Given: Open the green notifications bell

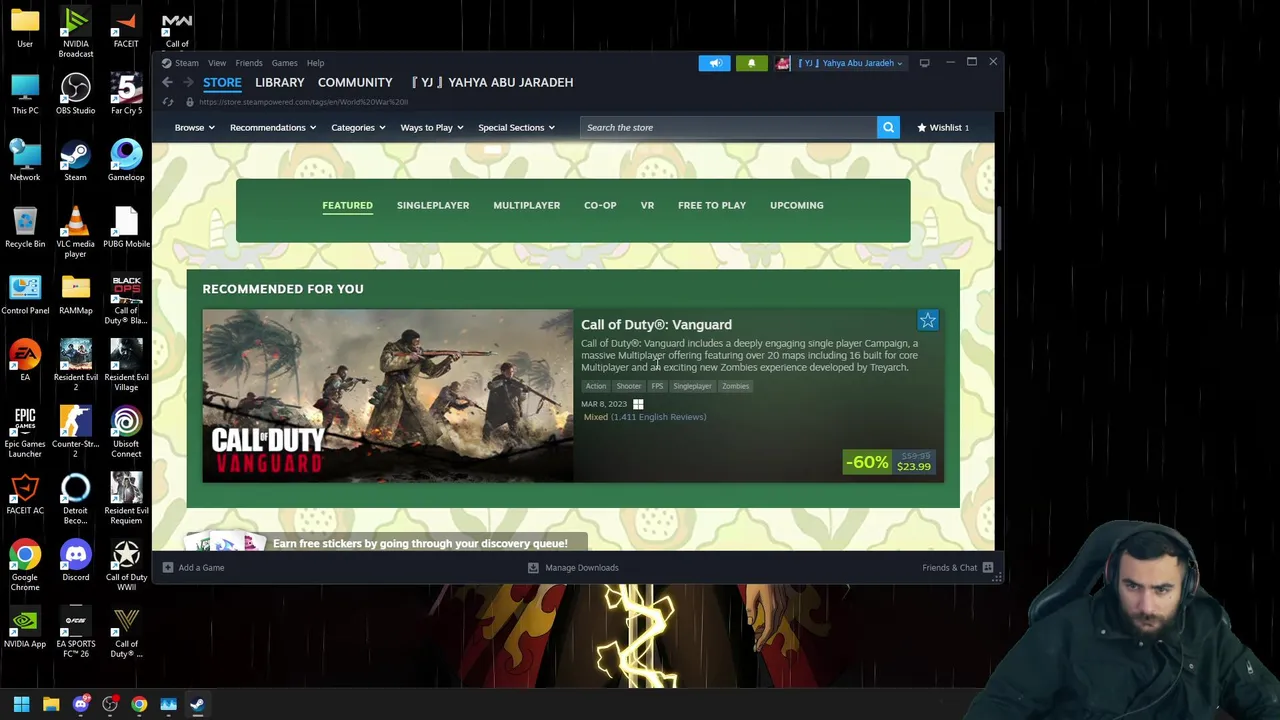Looking at the screenshot, I should 751,63.
